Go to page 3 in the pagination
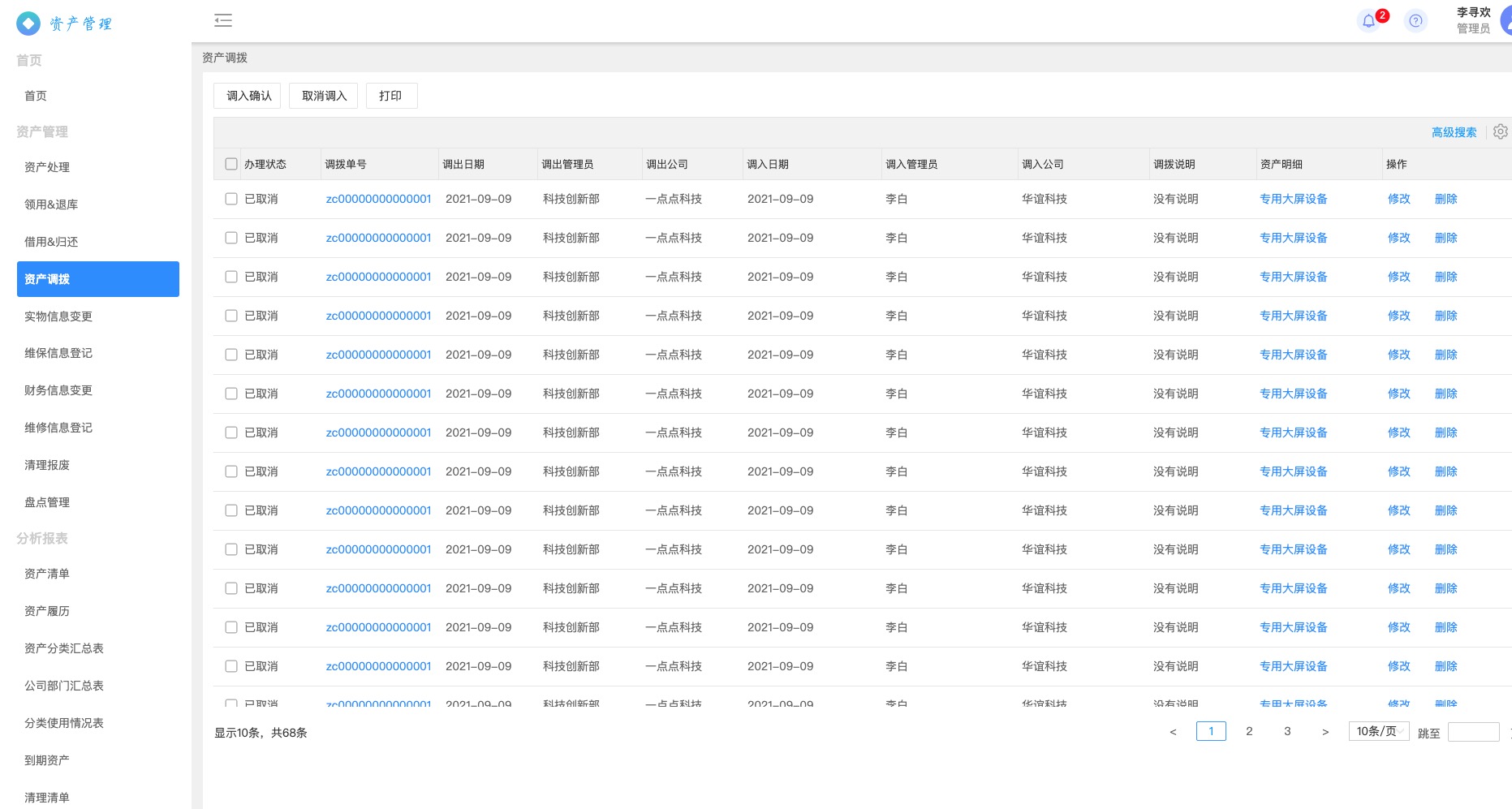The height and width of the screenshot is (809, 1512). pos(1287,731)
